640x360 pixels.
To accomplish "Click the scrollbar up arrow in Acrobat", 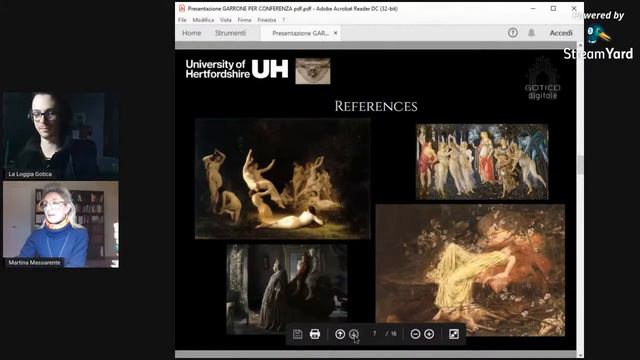I will click(x=580, y=45).
